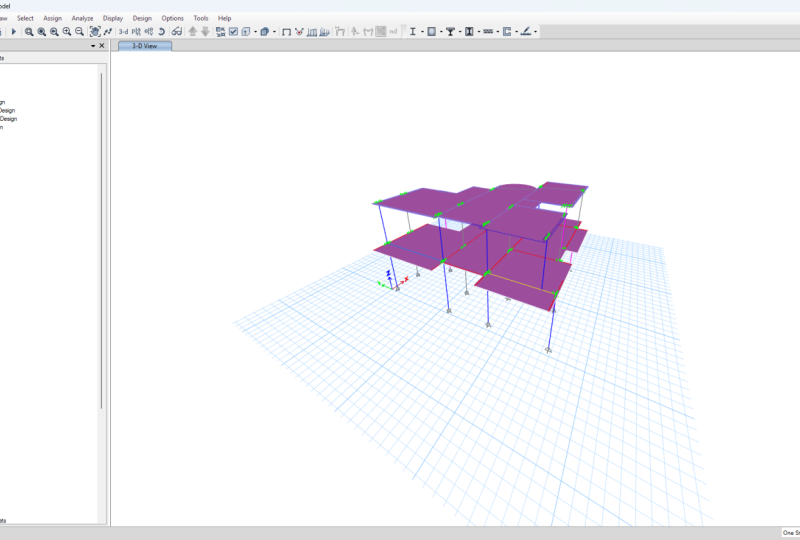800x540 pixels.
Task: Click the stacked 3D boxes icon
Action: coord(264,32)
